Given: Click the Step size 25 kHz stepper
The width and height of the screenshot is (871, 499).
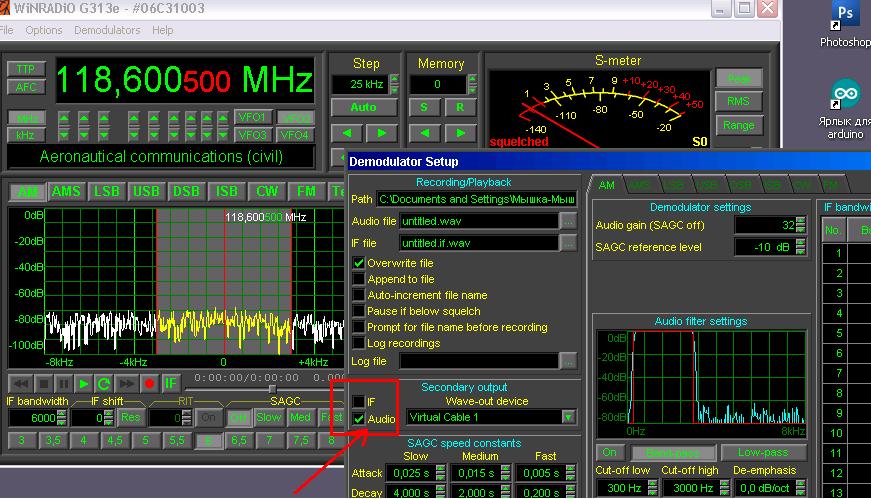Looking at the screenshot, I should 394,84.
